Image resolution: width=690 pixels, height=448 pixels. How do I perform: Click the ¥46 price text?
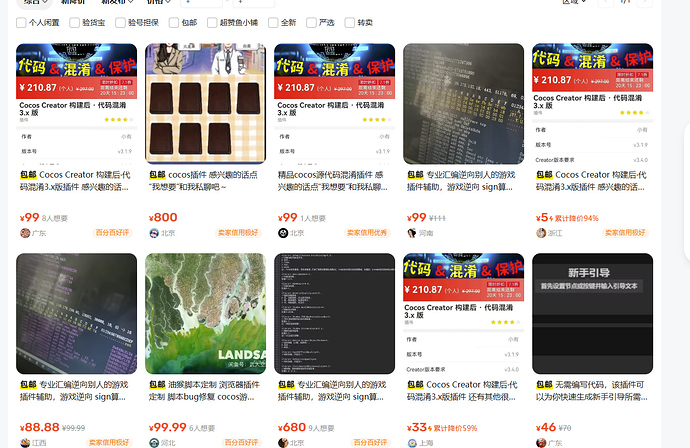point(546,427)
